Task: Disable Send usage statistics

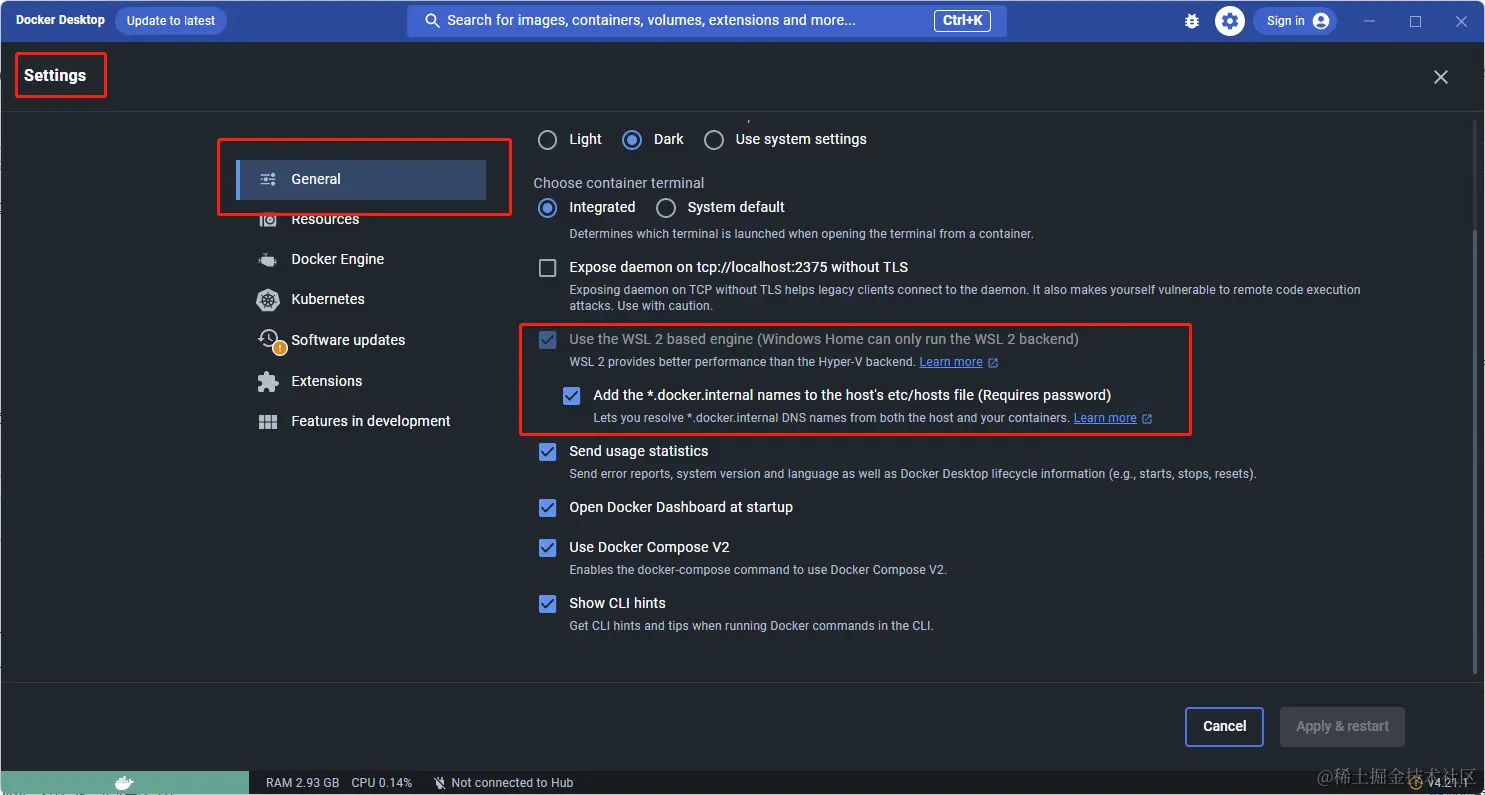Action: pyautogui.click(x=548, y=452)
